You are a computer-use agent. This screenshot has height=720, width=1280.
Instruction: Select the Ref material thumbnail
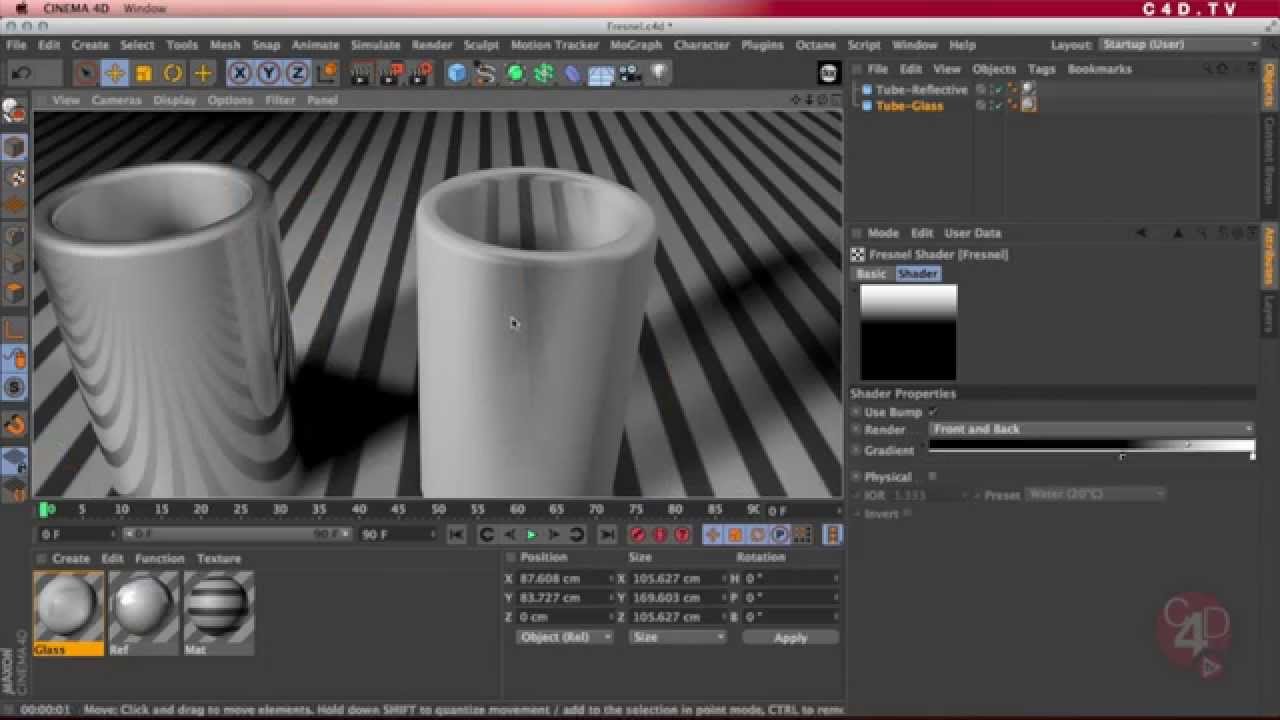coord(144,607)
